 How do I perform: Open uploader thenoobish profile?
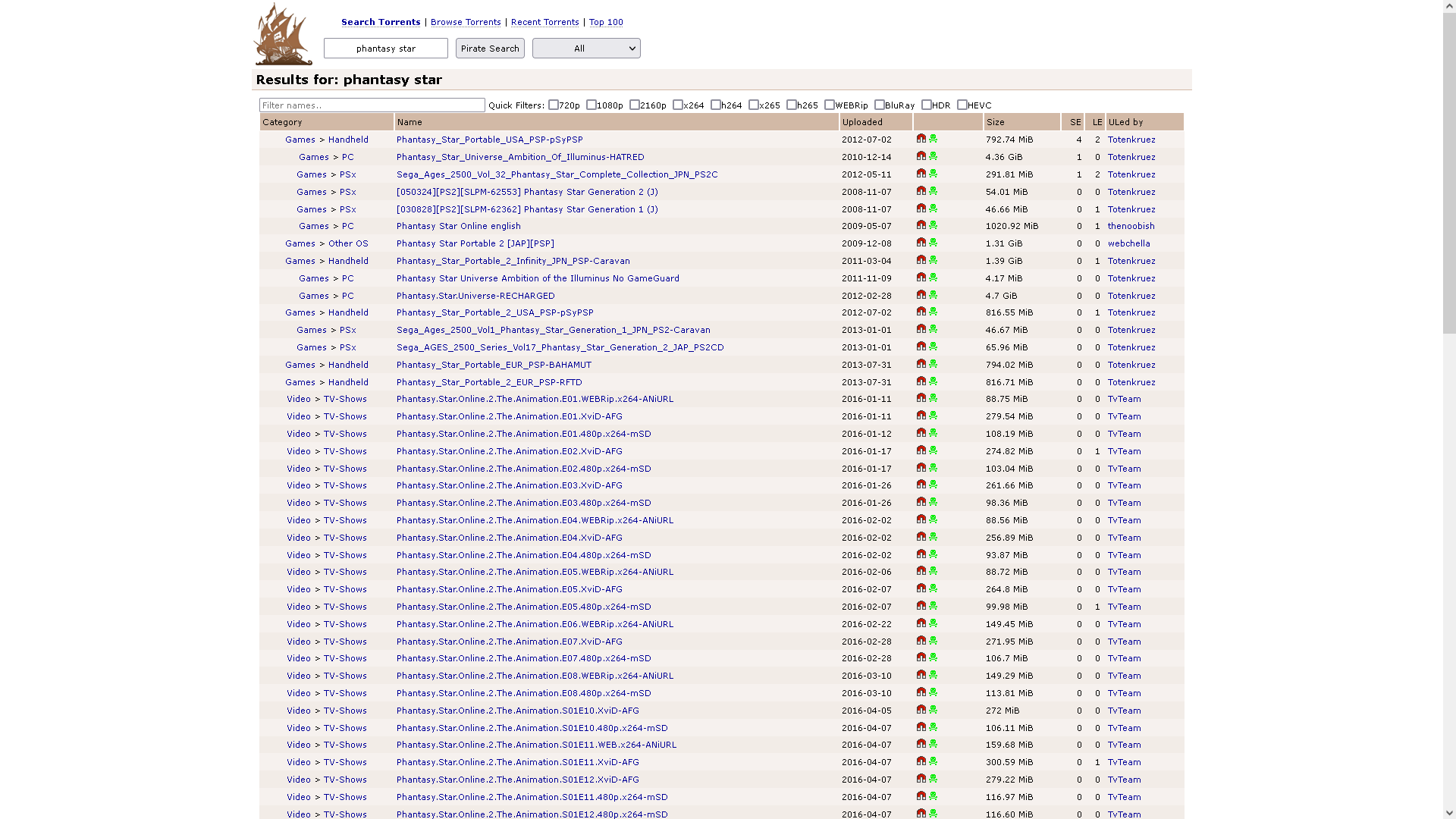click(x=1131, y=226)
